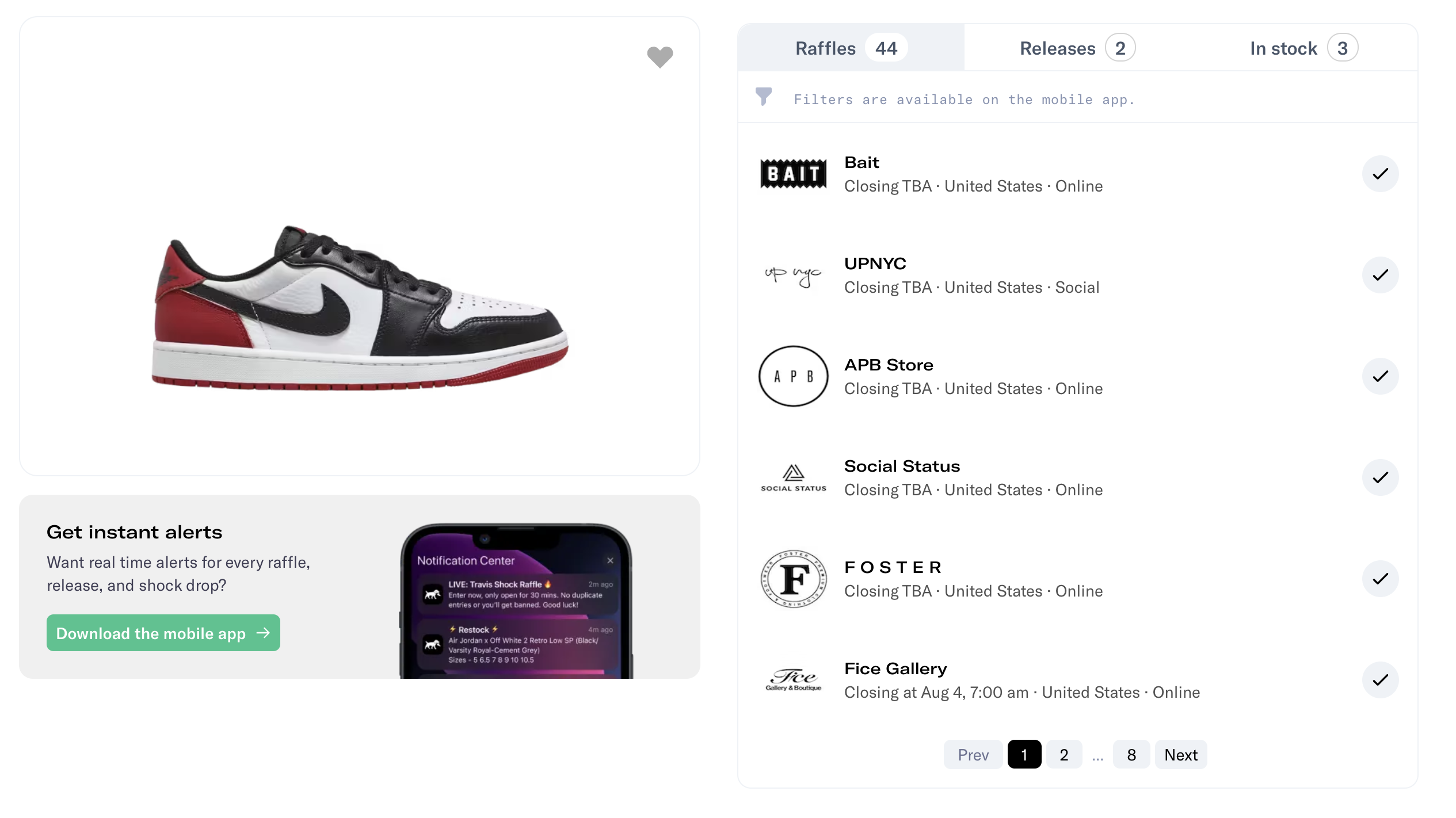This screenshot has height=818, width=1456.
Task: Click the FOSTER raffle closing details
Action: (x=973, y=591)
